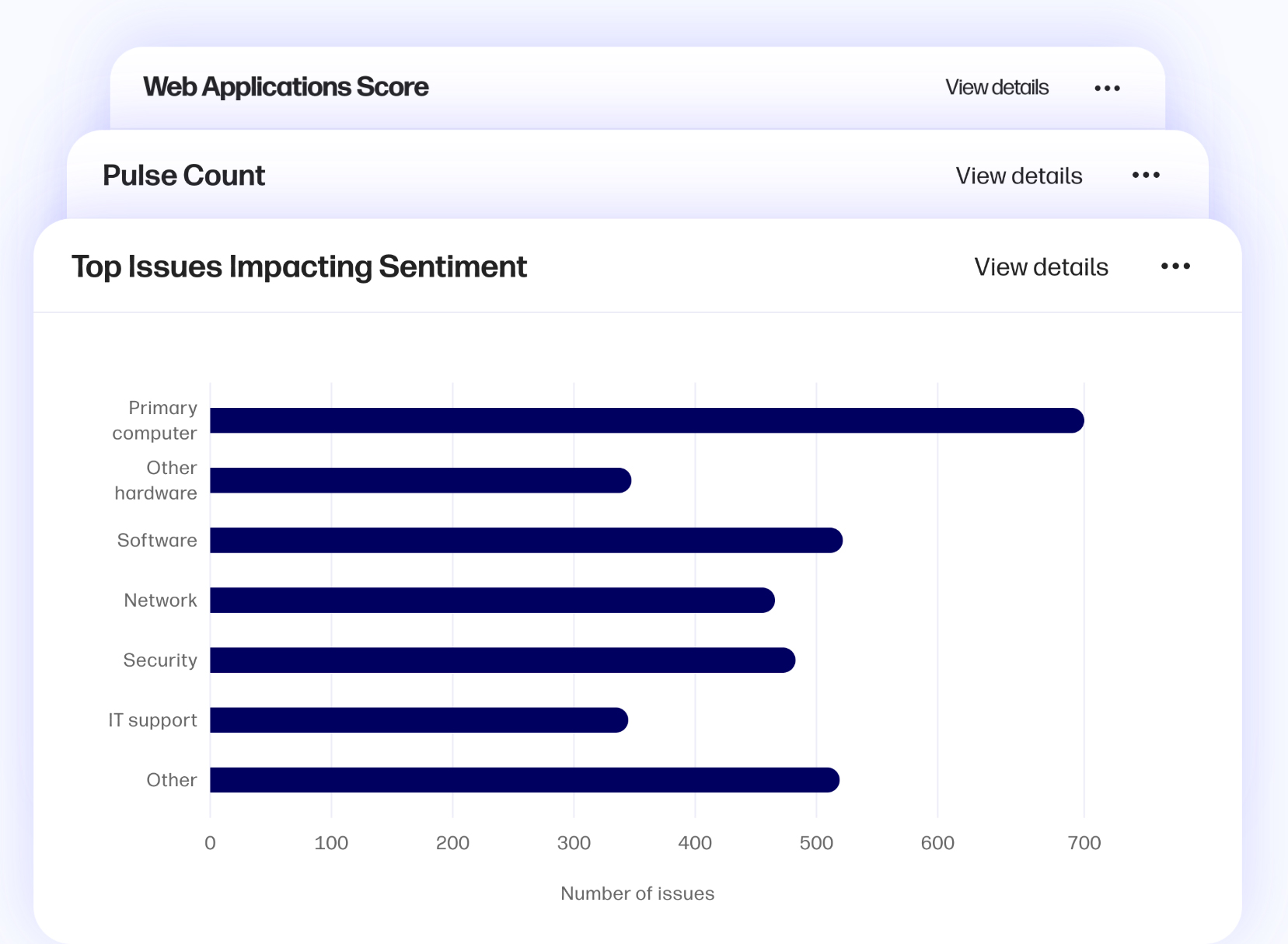Click the 'Primary computer' axis label
1288x944 pixels.
point(155,420)
